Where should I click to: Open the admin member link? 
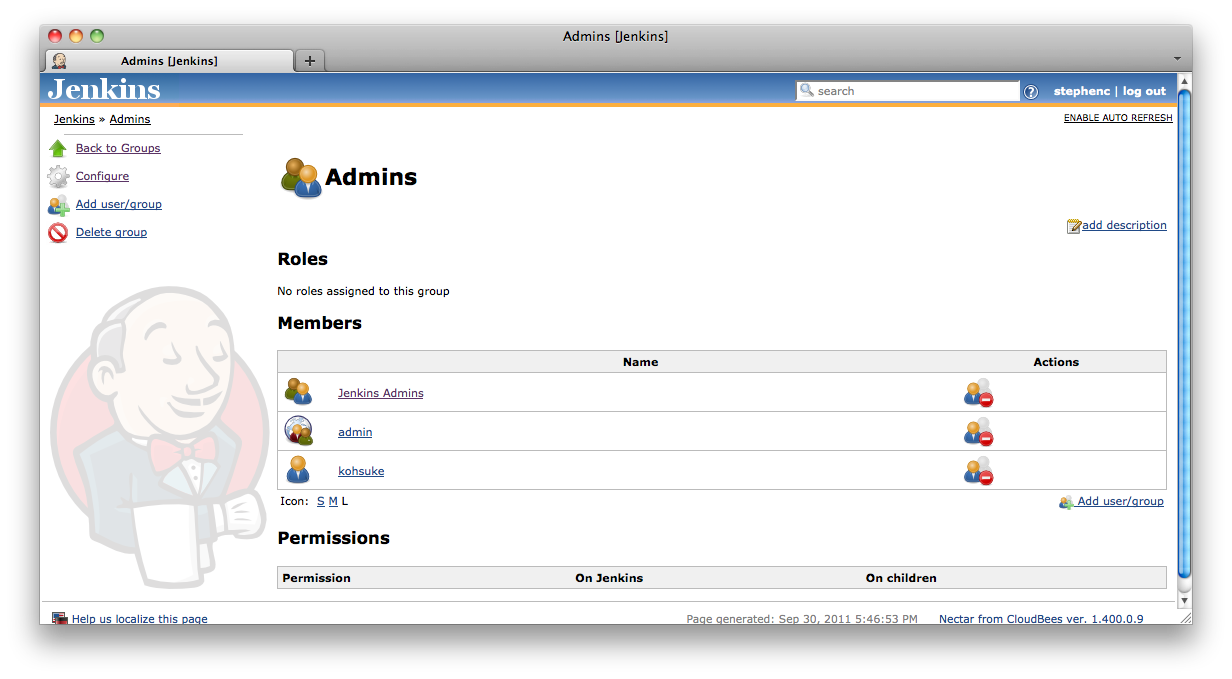tap(355, 432)
